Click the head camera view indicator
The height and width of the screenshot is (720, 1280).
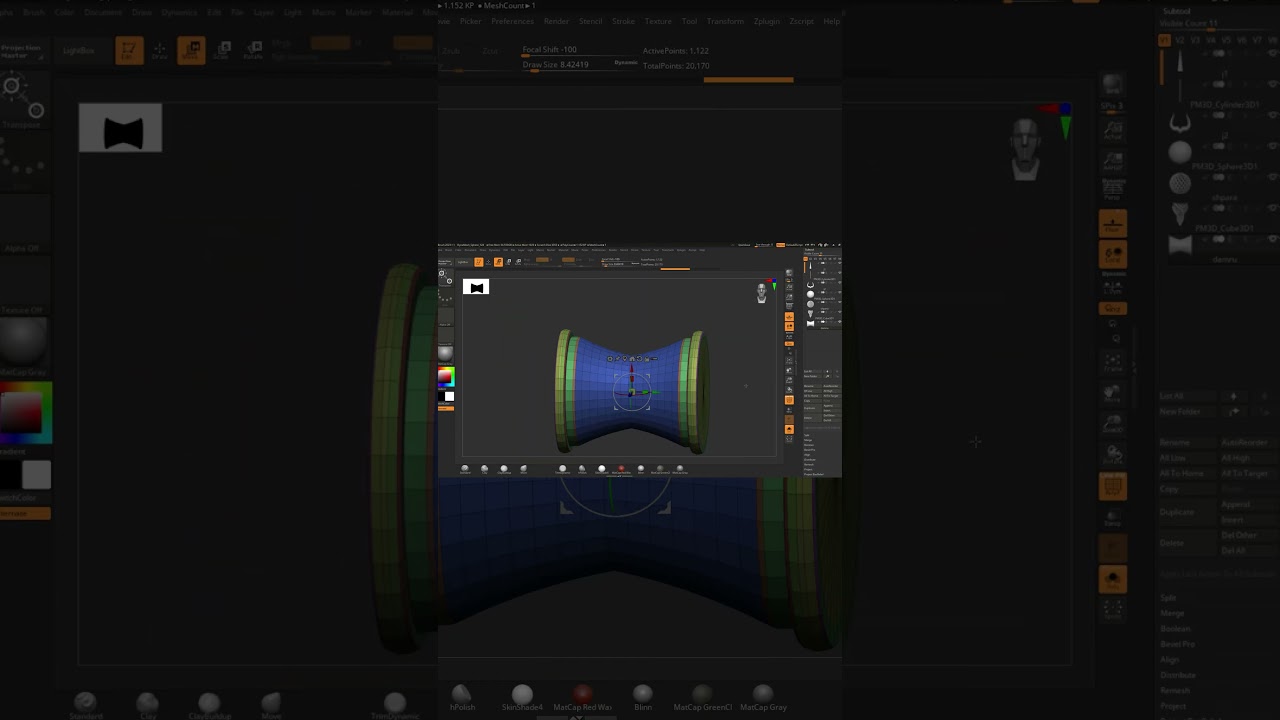1025,150
